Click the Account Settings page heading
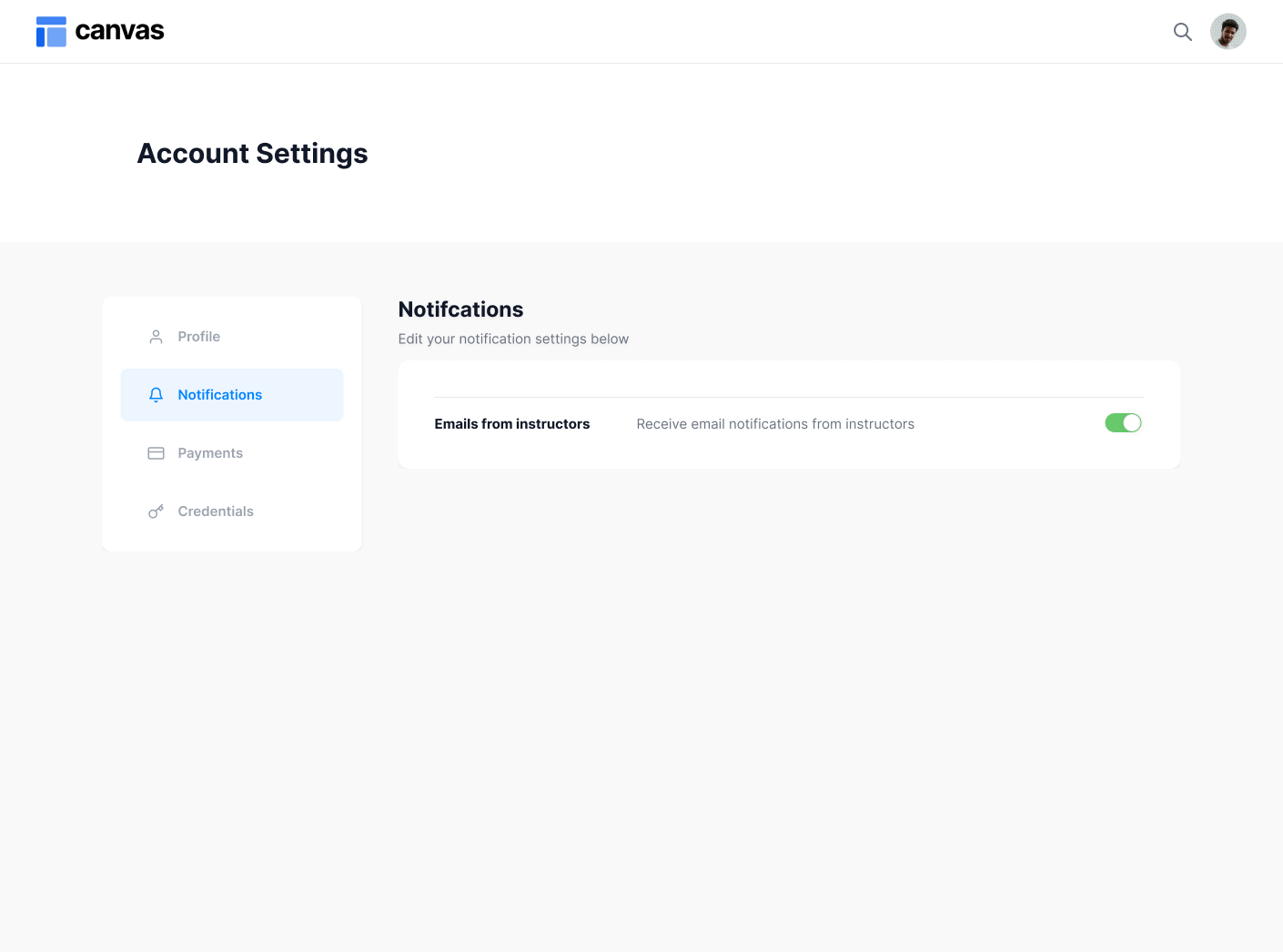This screenshot has height=952, width=1283. (x=252, y=153)
